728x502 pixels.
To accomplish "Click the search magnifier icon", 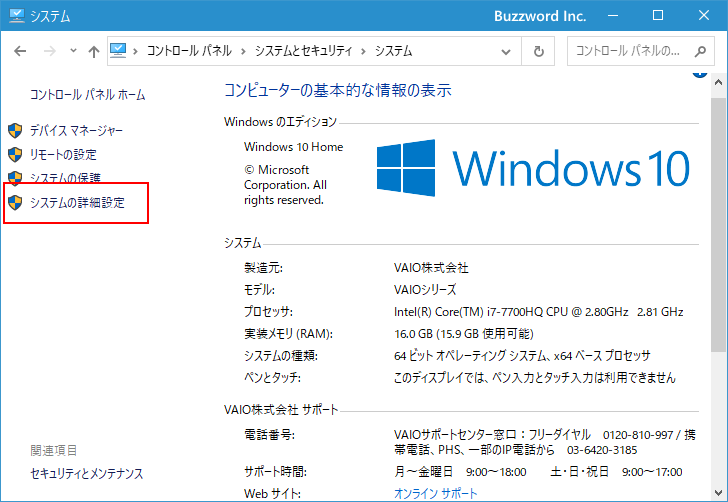I will point(700,51).
